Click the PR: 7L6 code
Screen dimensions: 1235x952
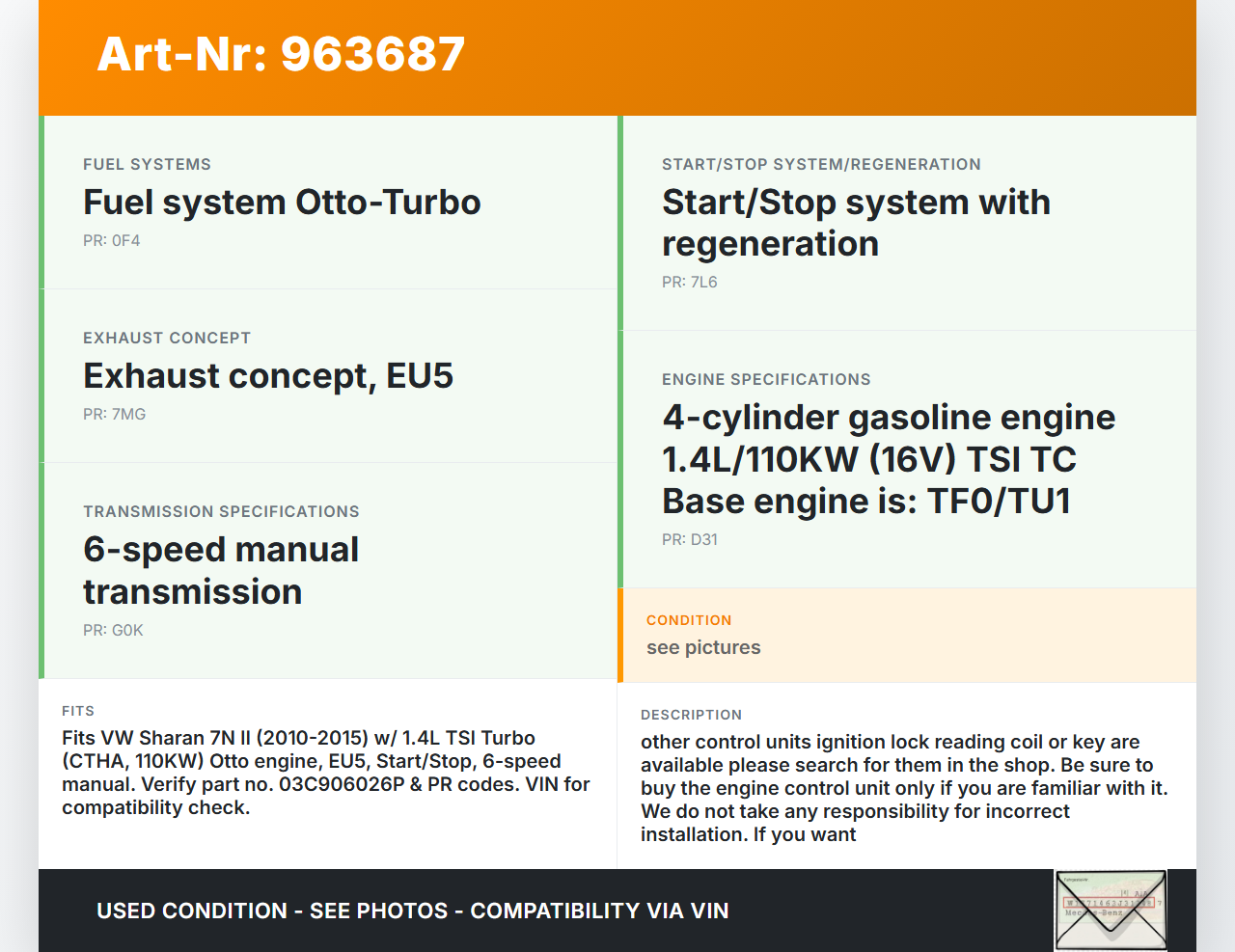click(690, 283)
